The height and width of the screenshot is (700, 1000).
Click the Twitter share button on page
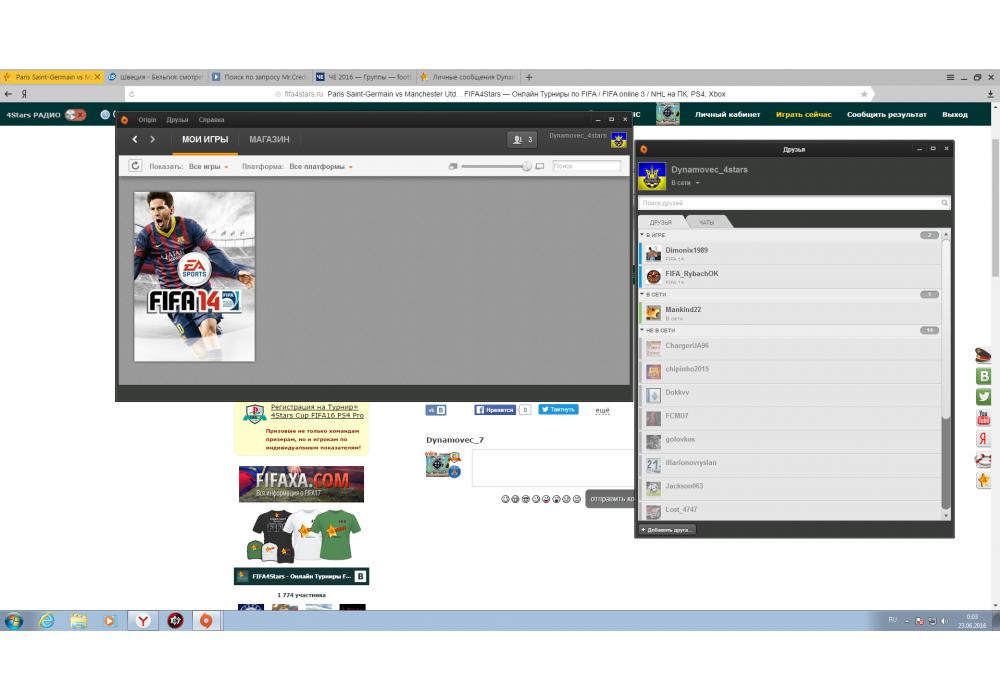[x=558, y=409]
